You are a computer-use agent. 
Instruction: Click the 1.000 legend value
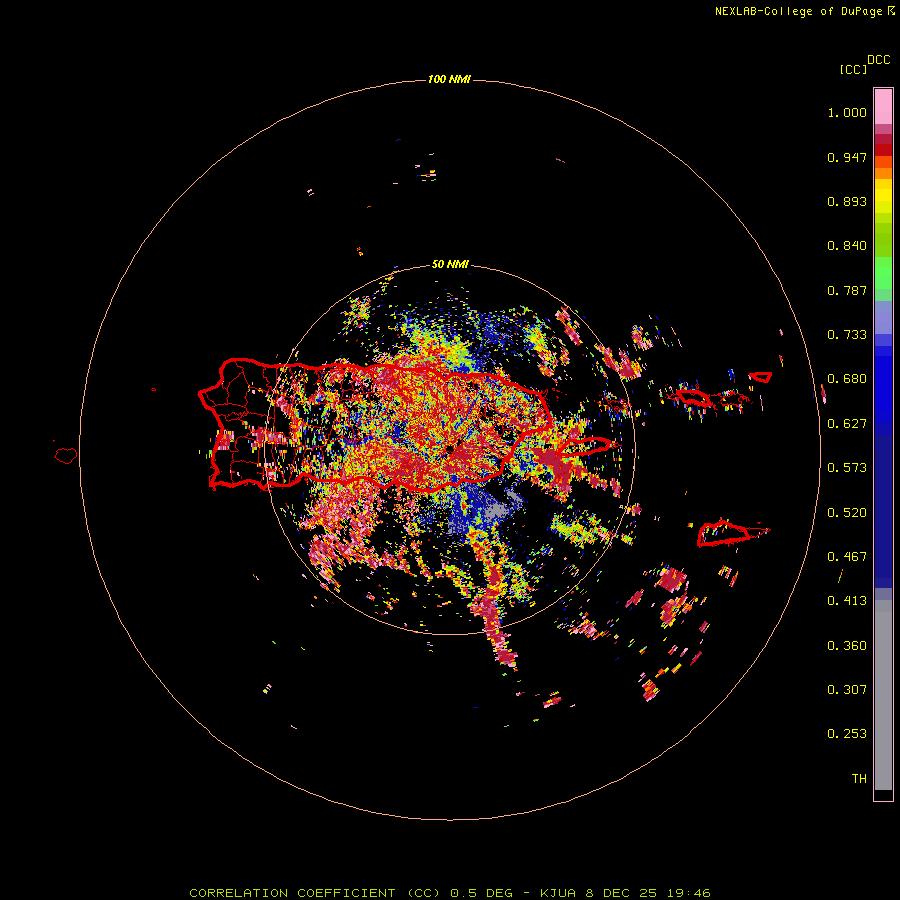click(x=847, y=112)
